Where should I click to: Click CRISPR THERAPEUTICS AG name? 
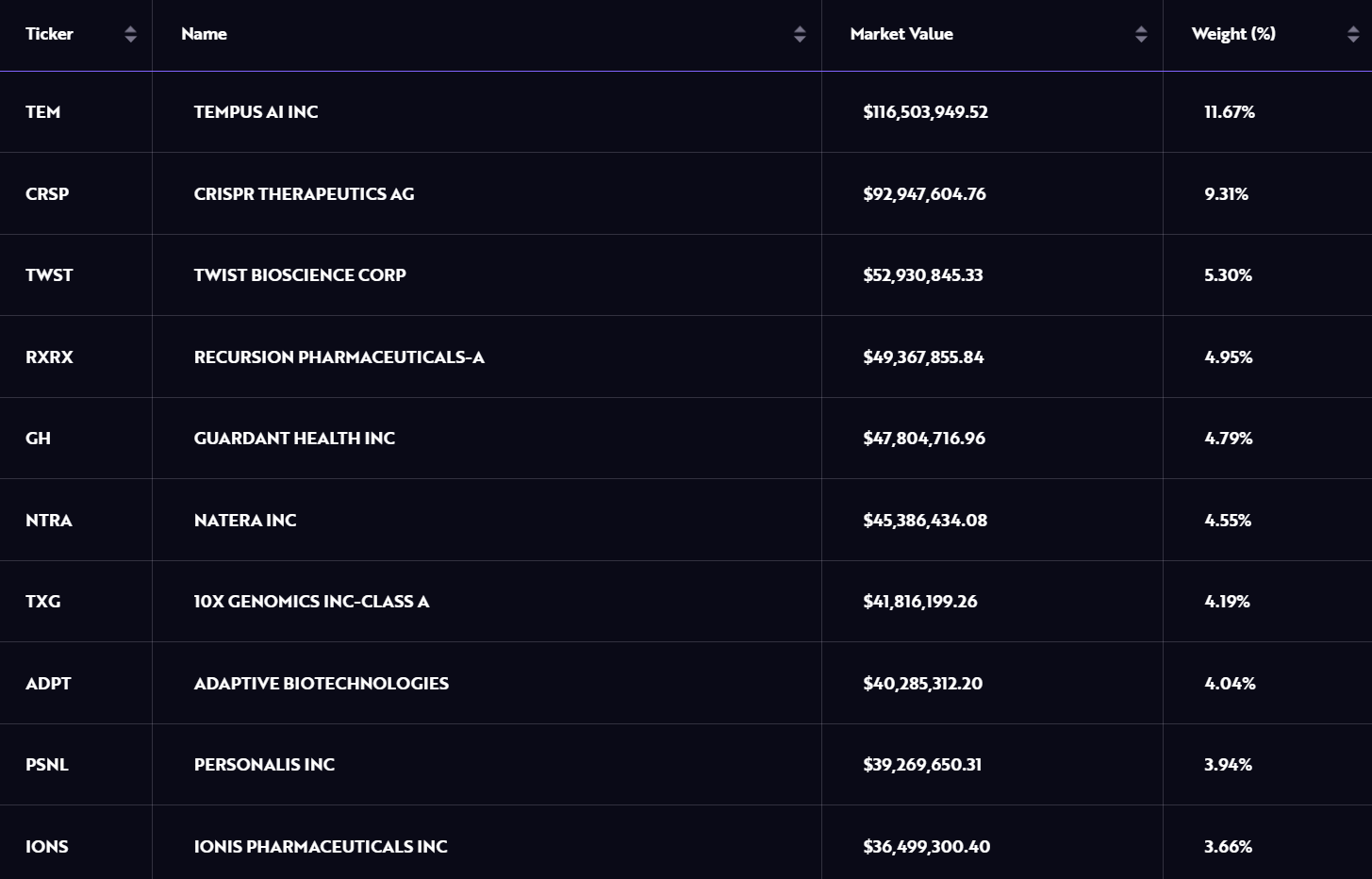pyautogui.click(x=304, y=194)
